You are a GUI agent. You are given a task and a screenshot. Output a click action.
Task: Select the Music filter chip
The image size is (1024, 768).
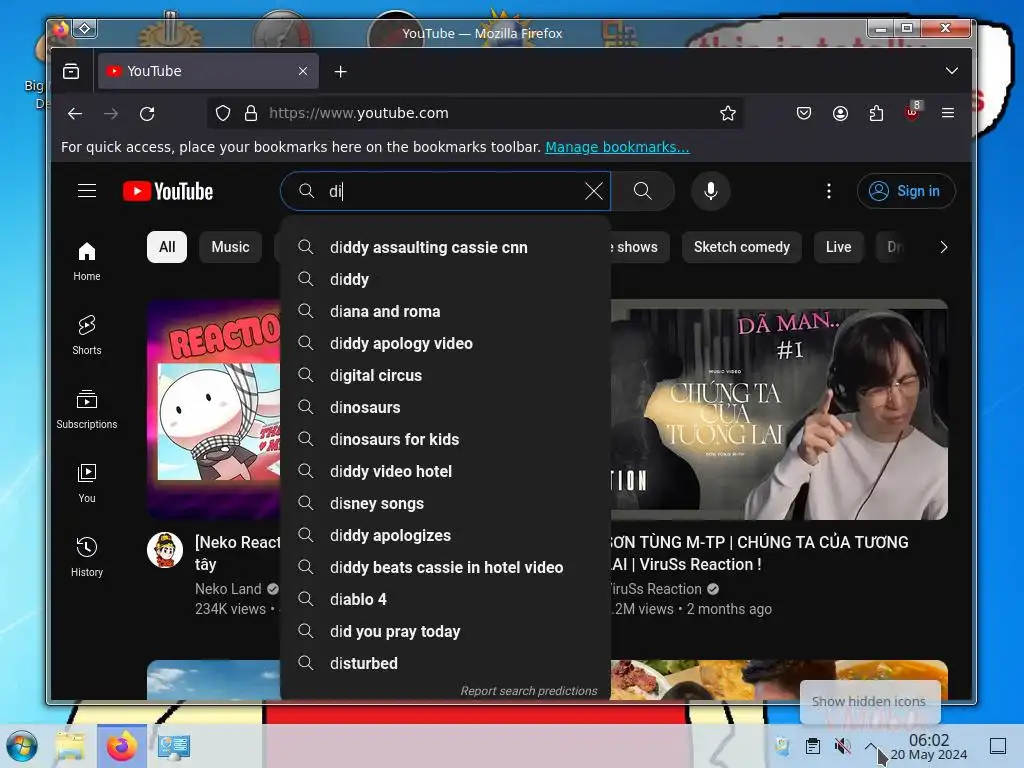(230, 247)
